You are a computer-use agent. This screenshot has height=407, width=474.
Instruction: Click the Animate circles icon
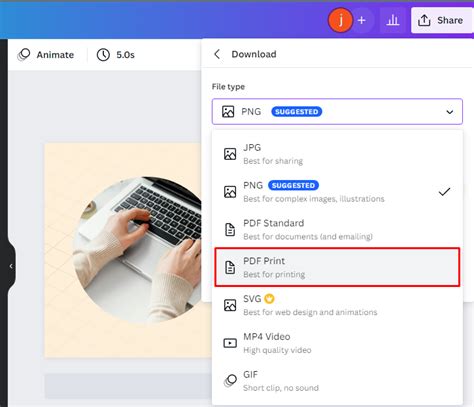click(x=24, y=55)
